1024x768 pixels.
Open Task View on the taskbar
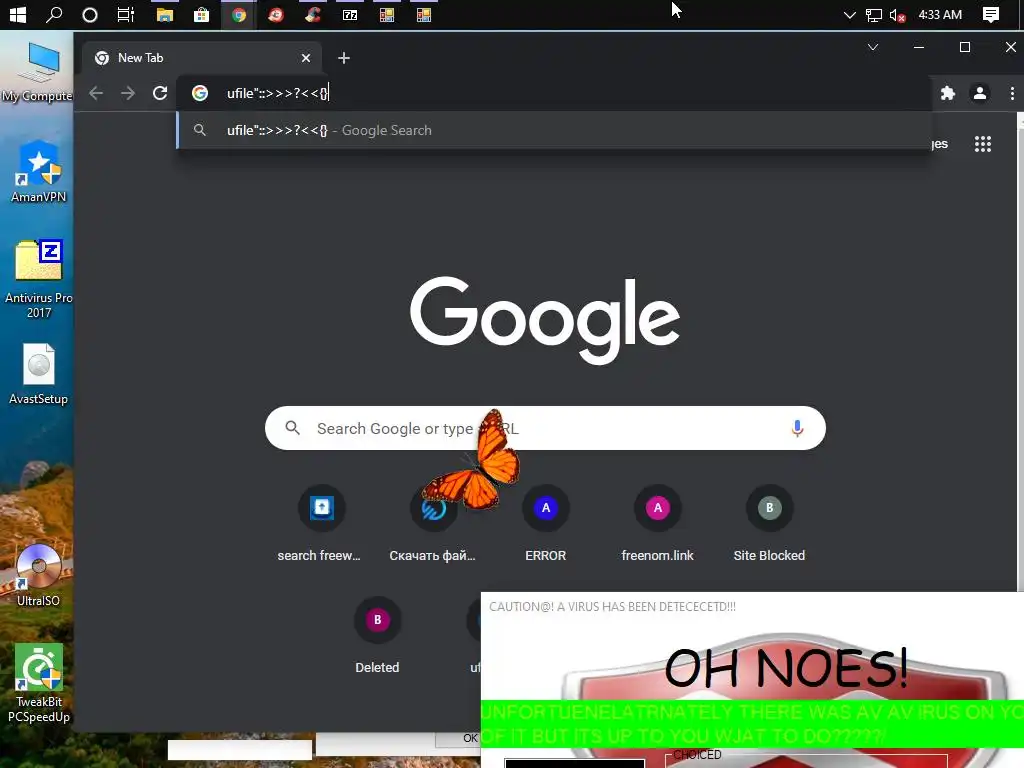pyautogui.click(x=126, y=14)
